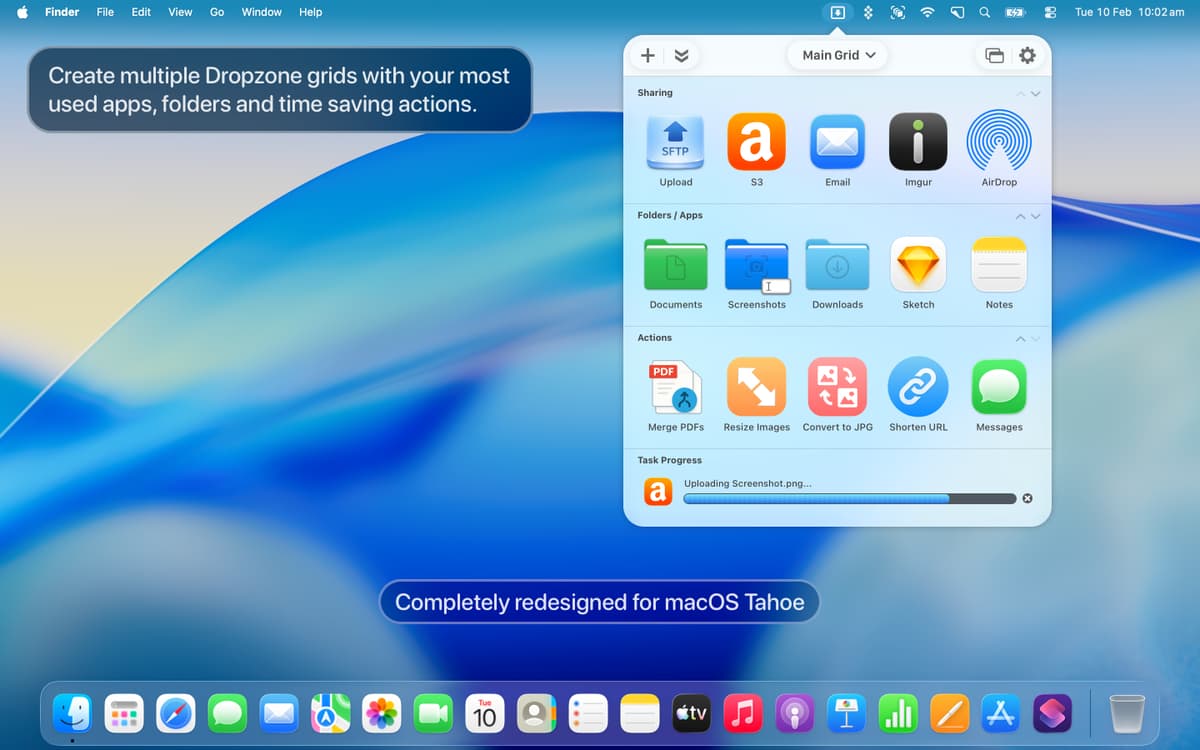Viewport: 1200px width, 750px height.
Task: Open the Main Grid dropdown
Action: (838, 55)
